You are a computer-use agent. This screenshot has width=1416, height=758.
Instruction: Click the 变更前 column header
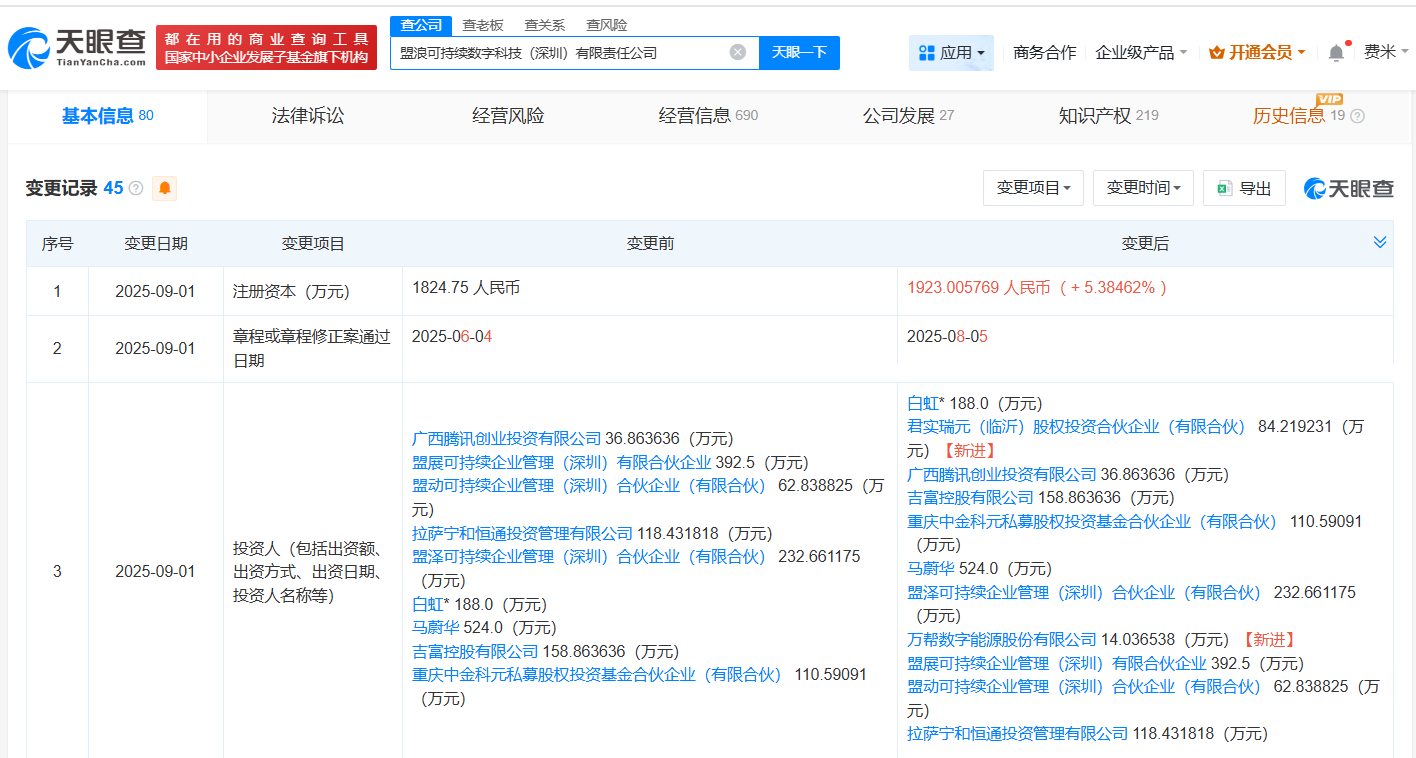pos(650,243)
